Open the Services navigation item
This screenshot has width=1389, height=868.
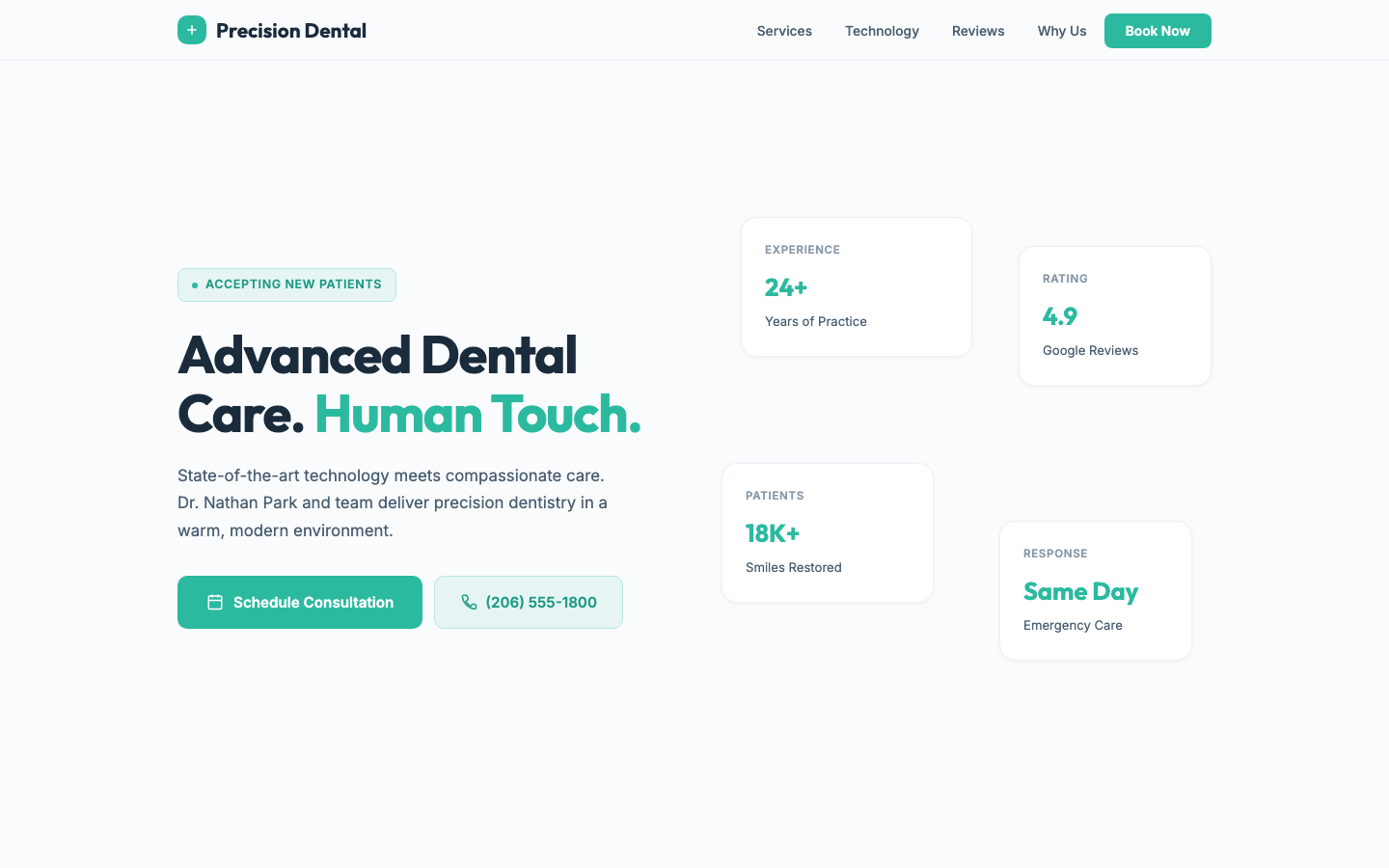click(x=784, y=31)
